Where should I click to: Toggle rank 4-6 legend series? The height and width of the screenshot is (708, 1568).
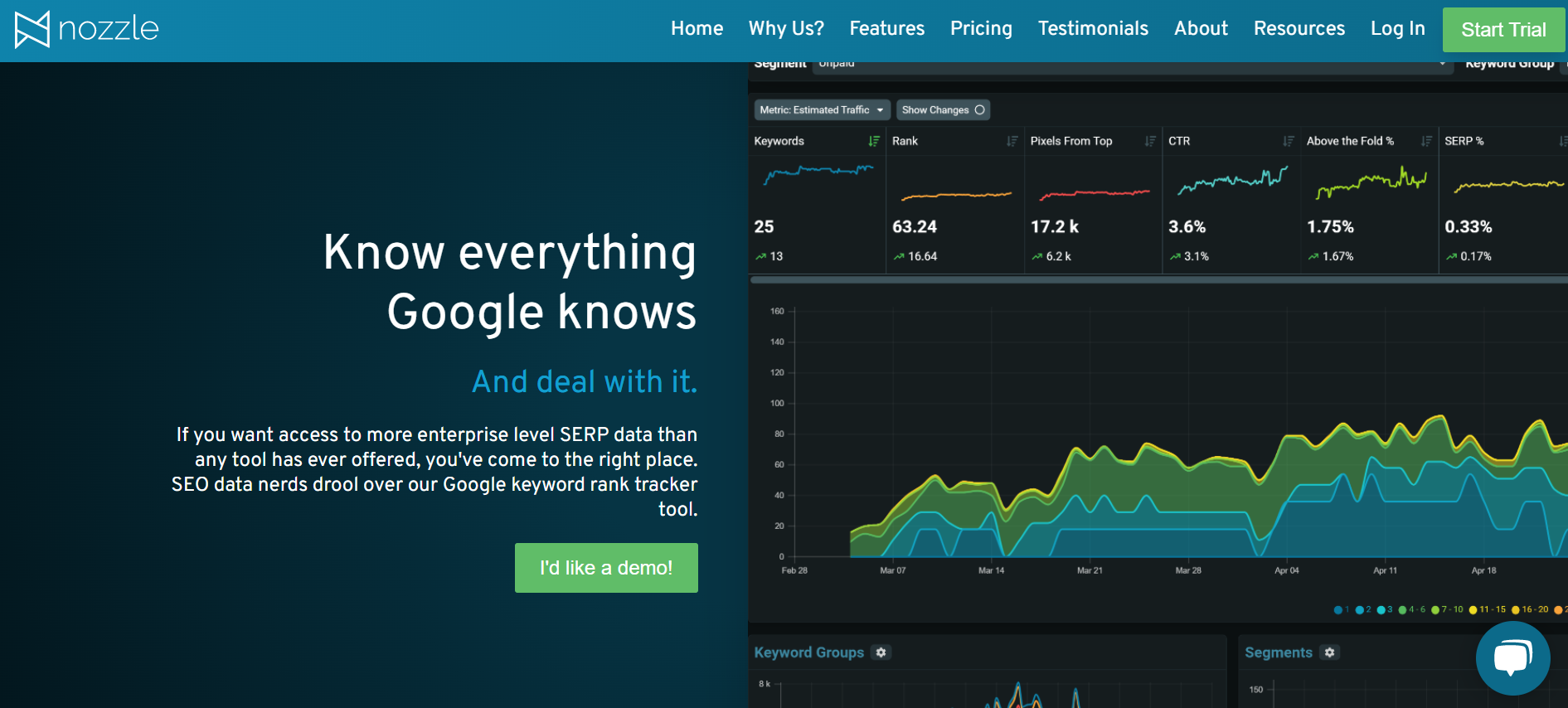tap(1412, 609)
